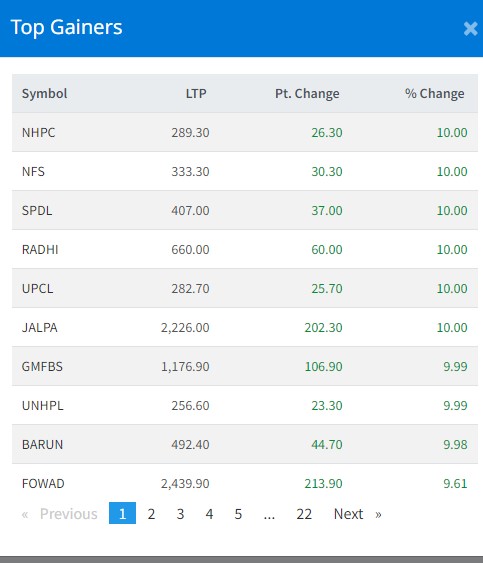Sort table by LTP column header
This screenshot has height=563, width=483.
(196, 94)
